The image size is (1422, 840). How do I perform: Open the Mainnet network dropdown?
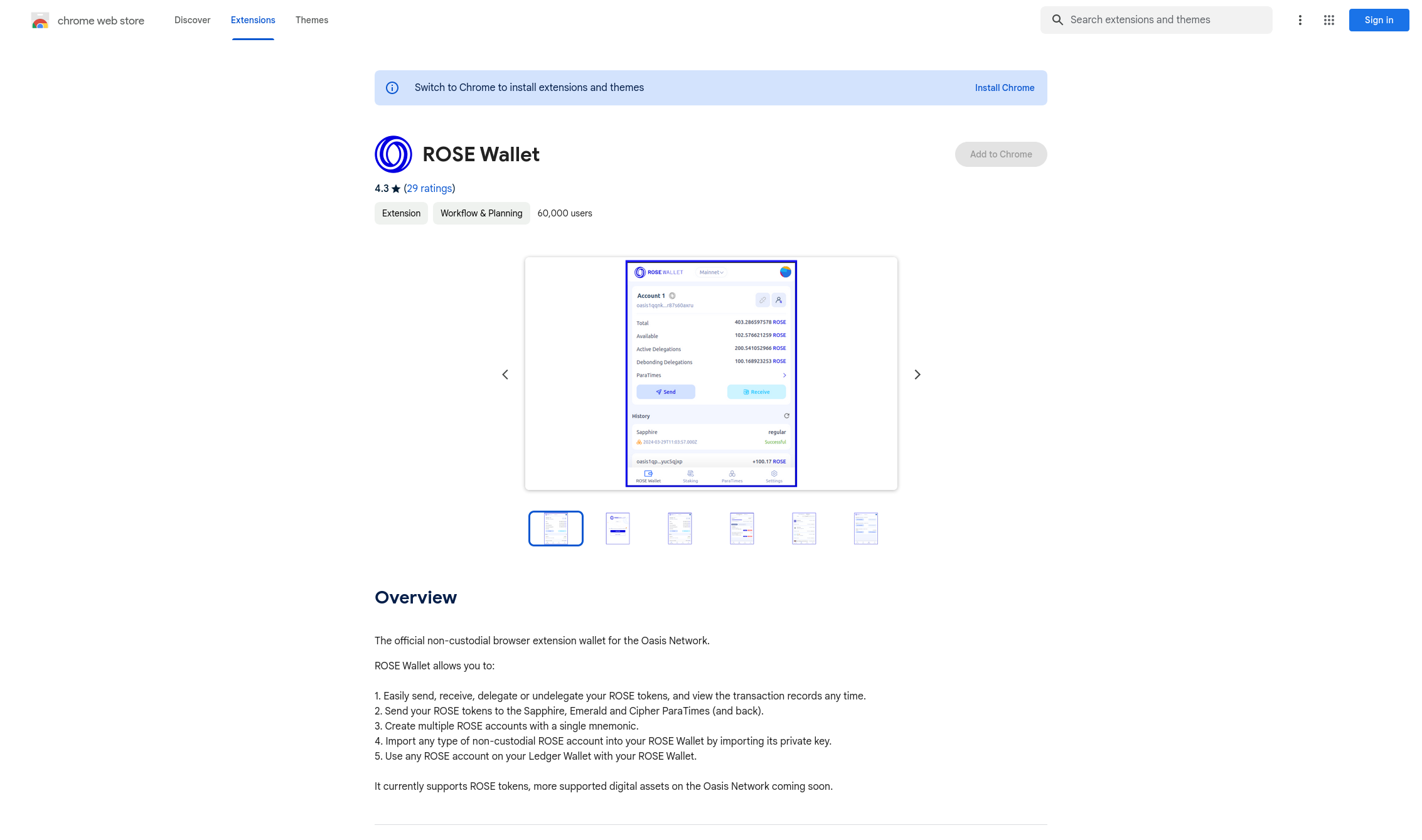(x=711, y=272)
